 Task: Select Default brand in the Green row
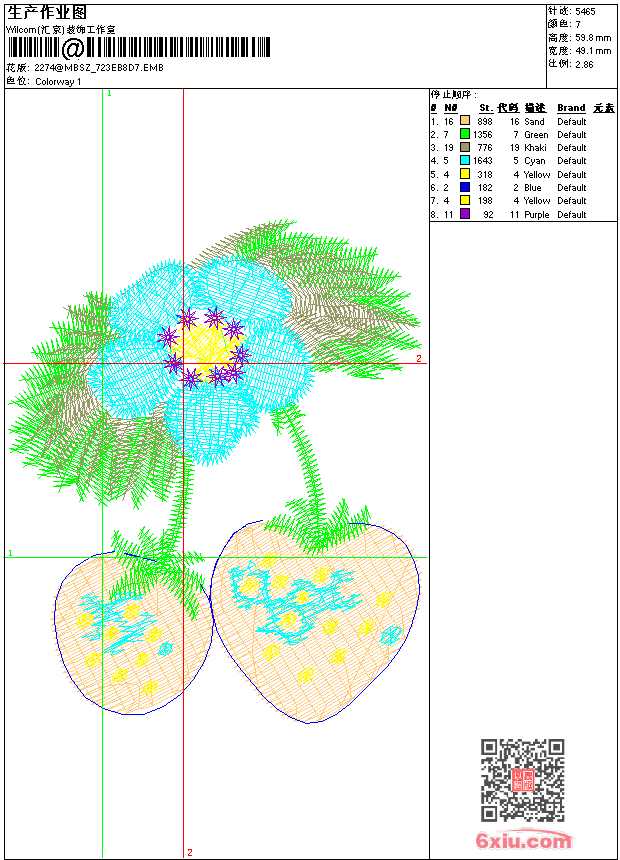(x=572, y=135)
